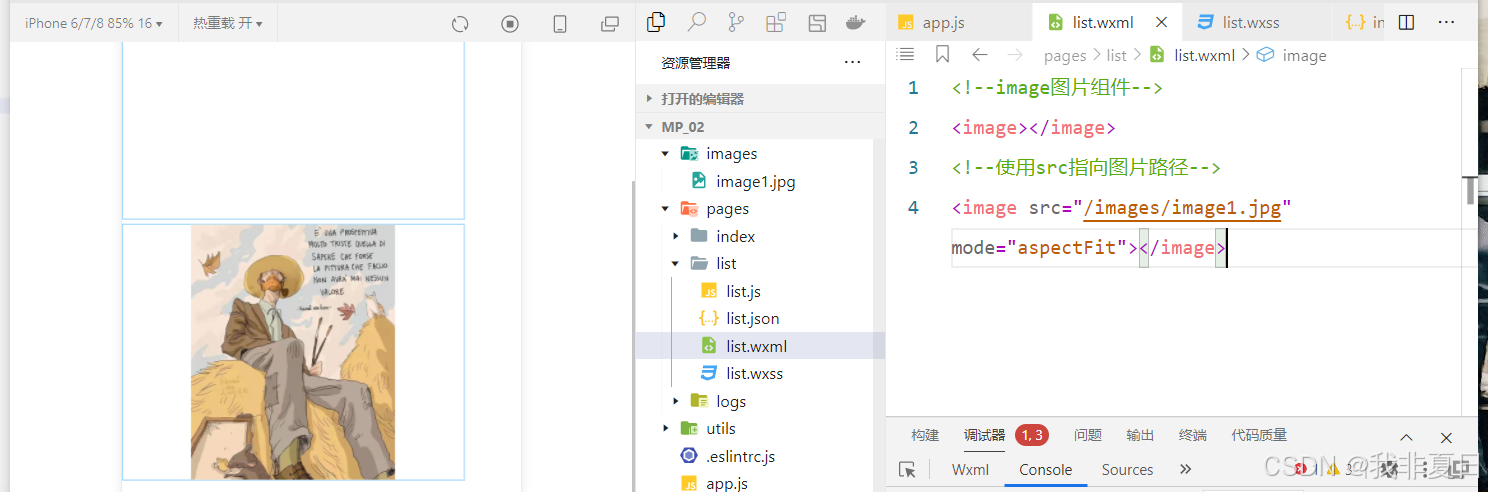This screenshot has height=492, width=1488.
Task: Click the refresh simulator icon
Action: [460, 23]
